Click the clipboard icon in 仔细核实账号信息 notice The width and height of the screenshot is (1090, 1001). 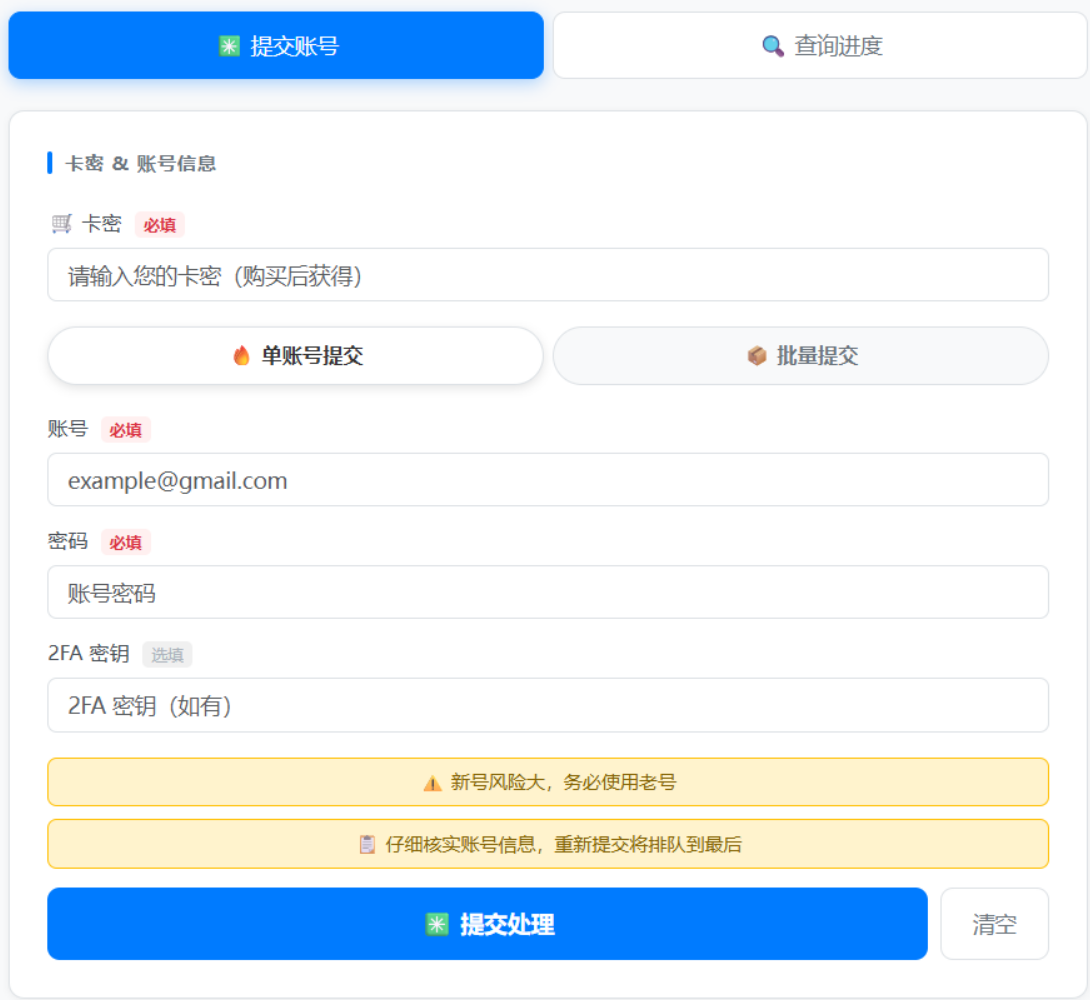(x=367, y=845)
